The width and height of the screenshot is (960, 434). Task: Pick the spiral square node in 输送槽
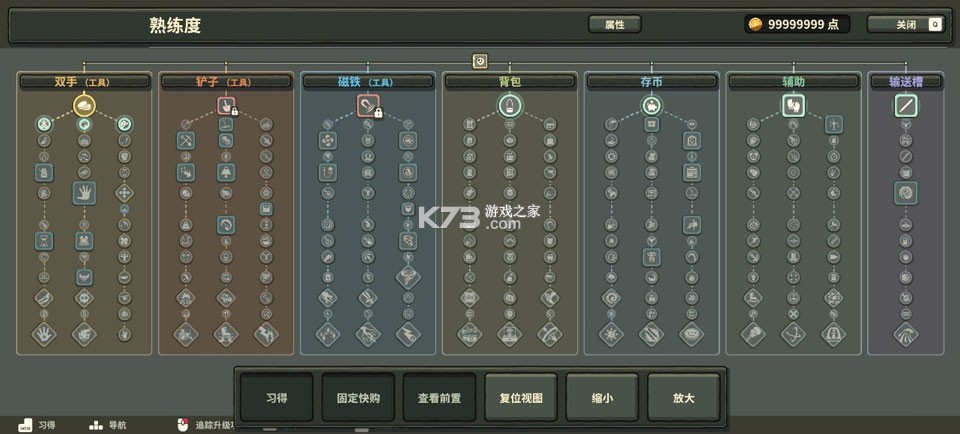906,193
